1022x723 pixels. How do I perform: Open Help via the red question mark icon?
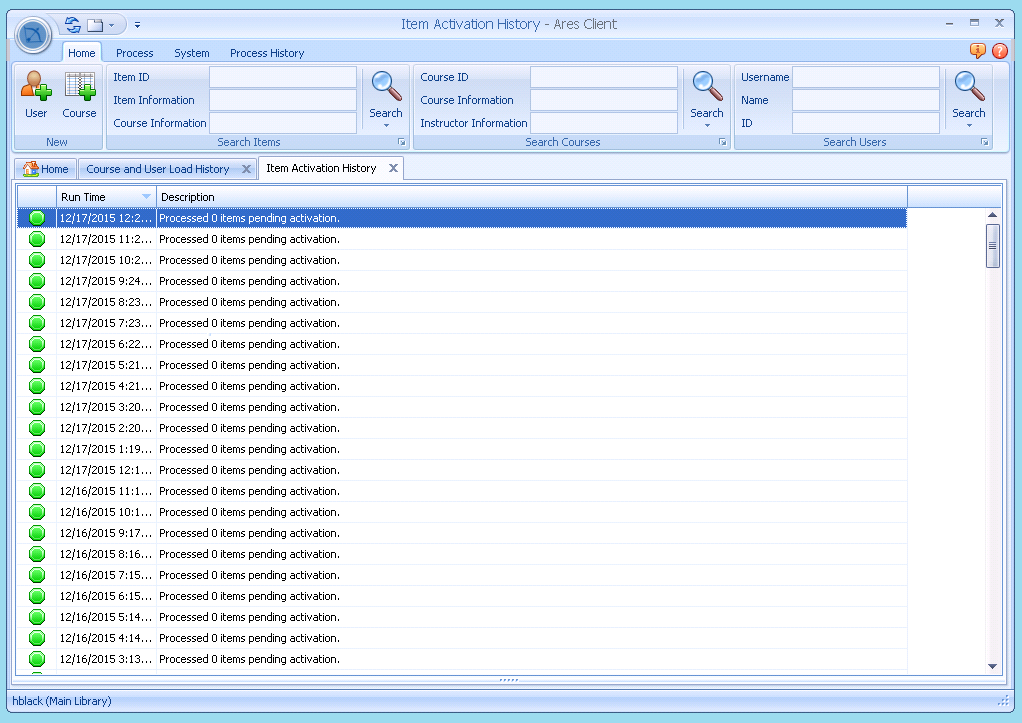[x=1000, y=51]
